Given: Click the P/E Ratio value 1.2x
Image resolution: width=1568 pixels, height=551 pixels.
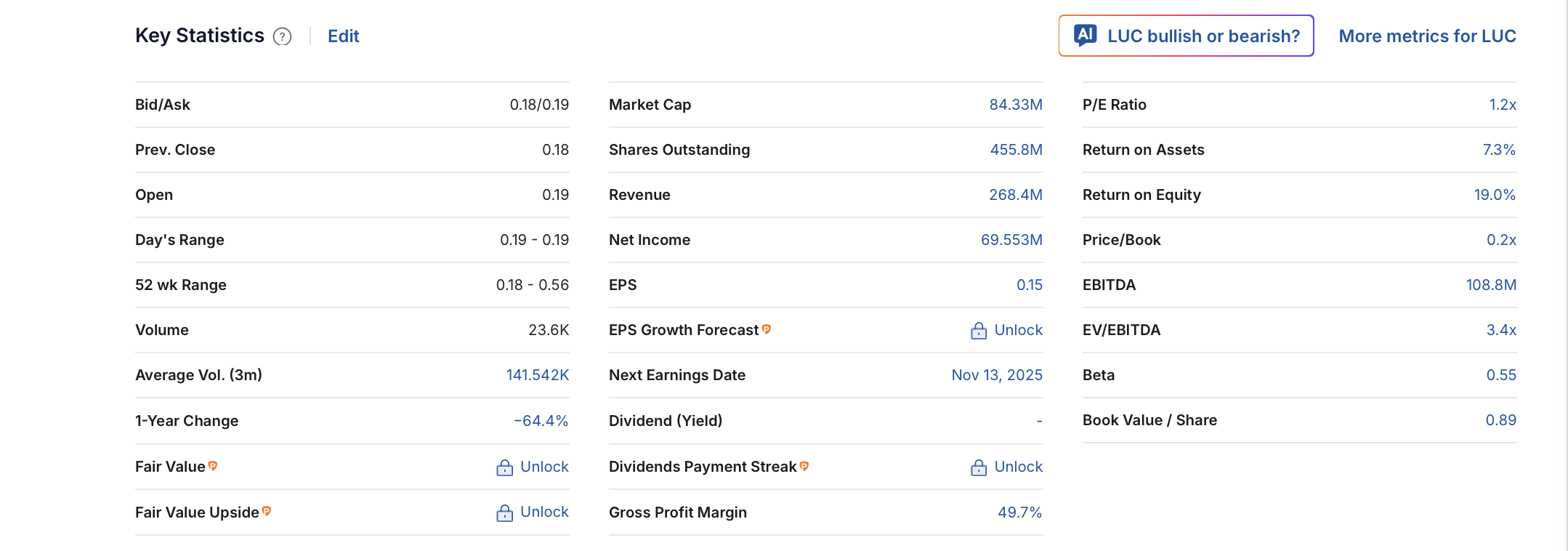Looking at the screenshot, I should pos(1502,105).
